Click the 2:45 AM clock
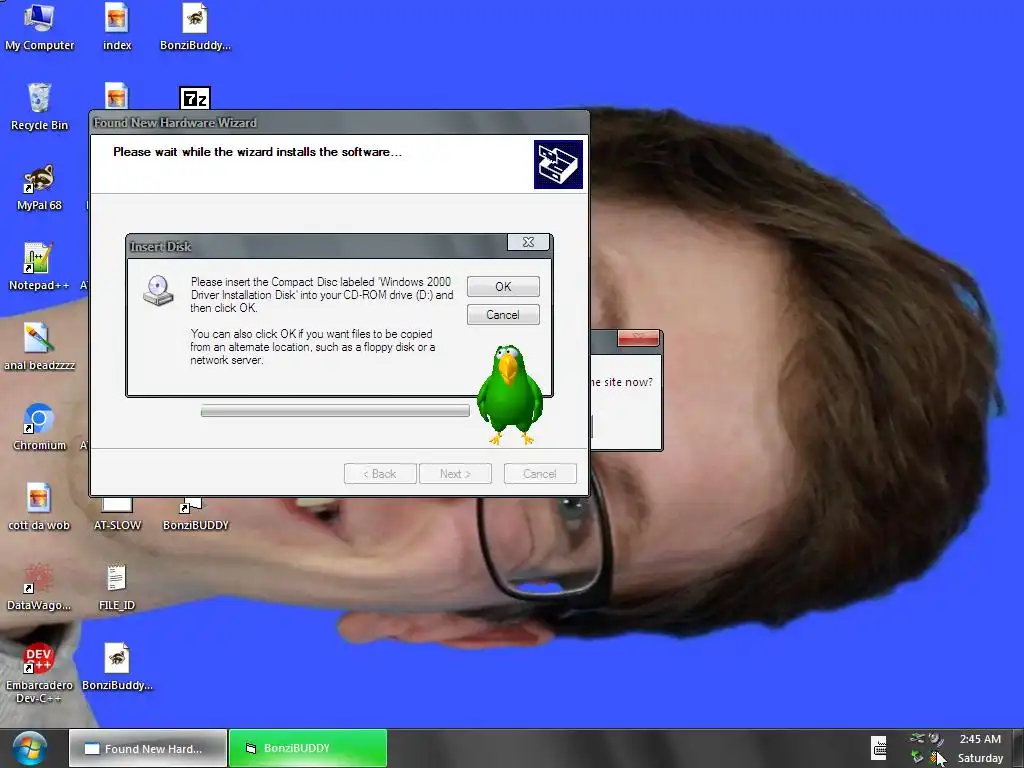Viewport: 1024px width, 768px height. 980,739
